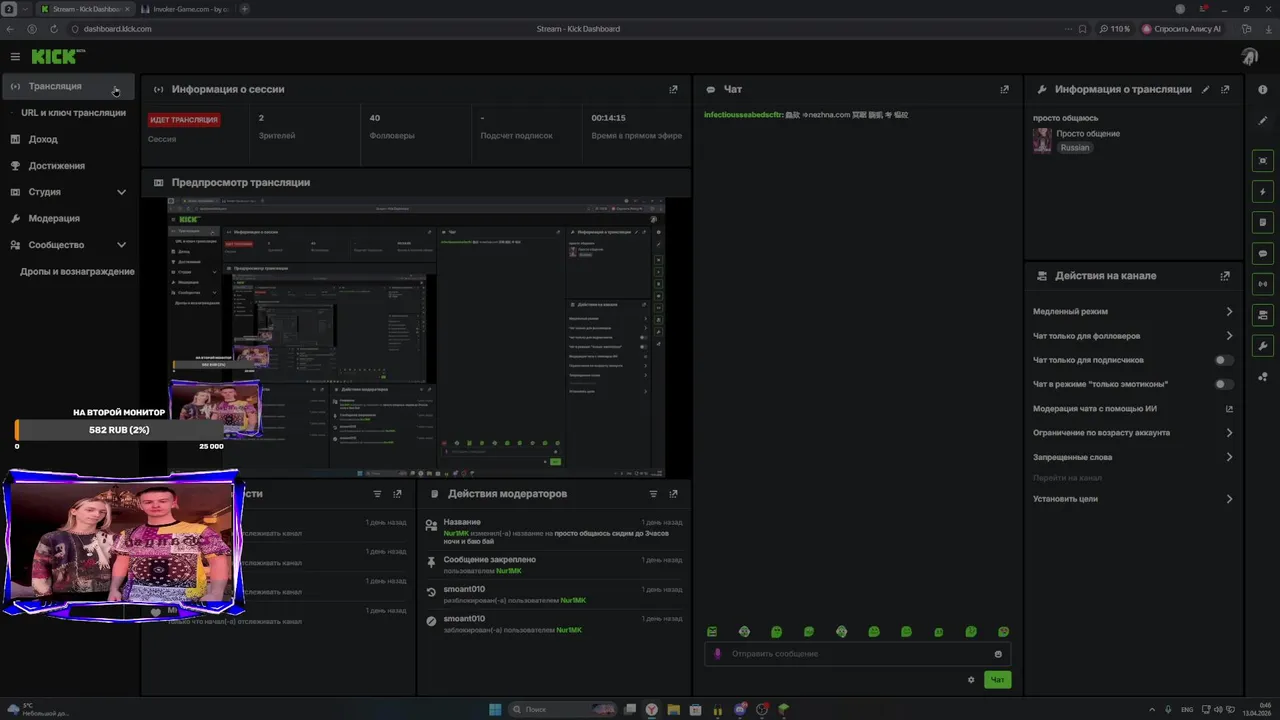Click the pencil icon in right sidebar
Image resolution: width=1280 pixels, height=720 pixels.
(1263, 120)
